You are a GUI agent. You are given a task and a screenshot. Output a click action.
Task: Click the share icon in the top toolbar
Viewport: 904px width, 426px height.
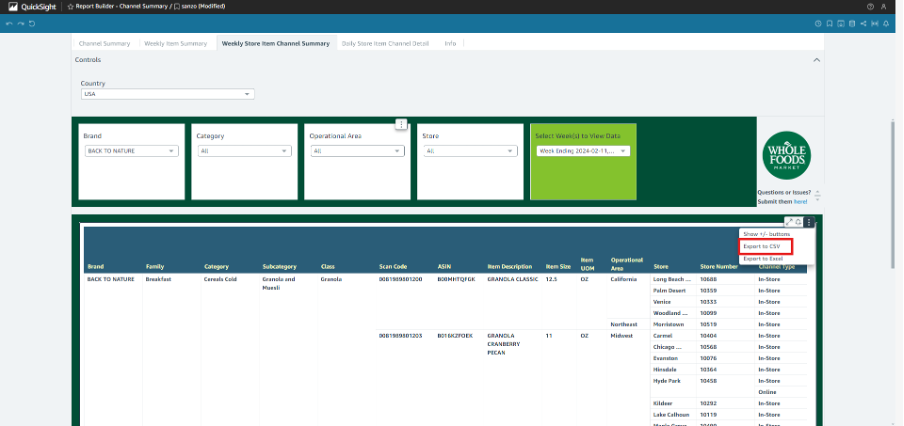coord(863,24)
